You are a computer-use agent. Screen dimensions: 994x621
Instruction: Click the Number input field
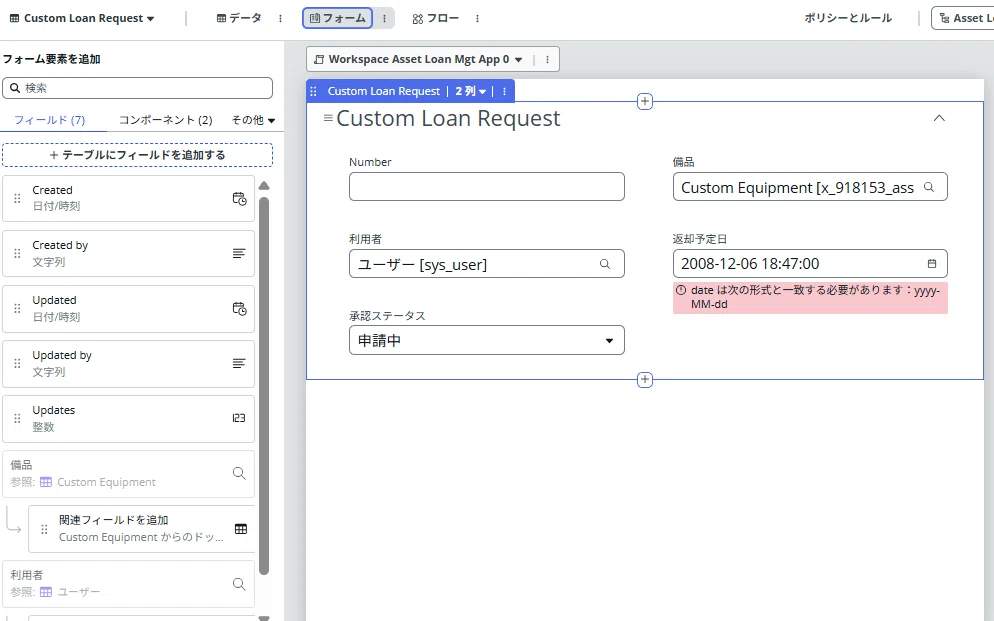[x=487, y=187]
